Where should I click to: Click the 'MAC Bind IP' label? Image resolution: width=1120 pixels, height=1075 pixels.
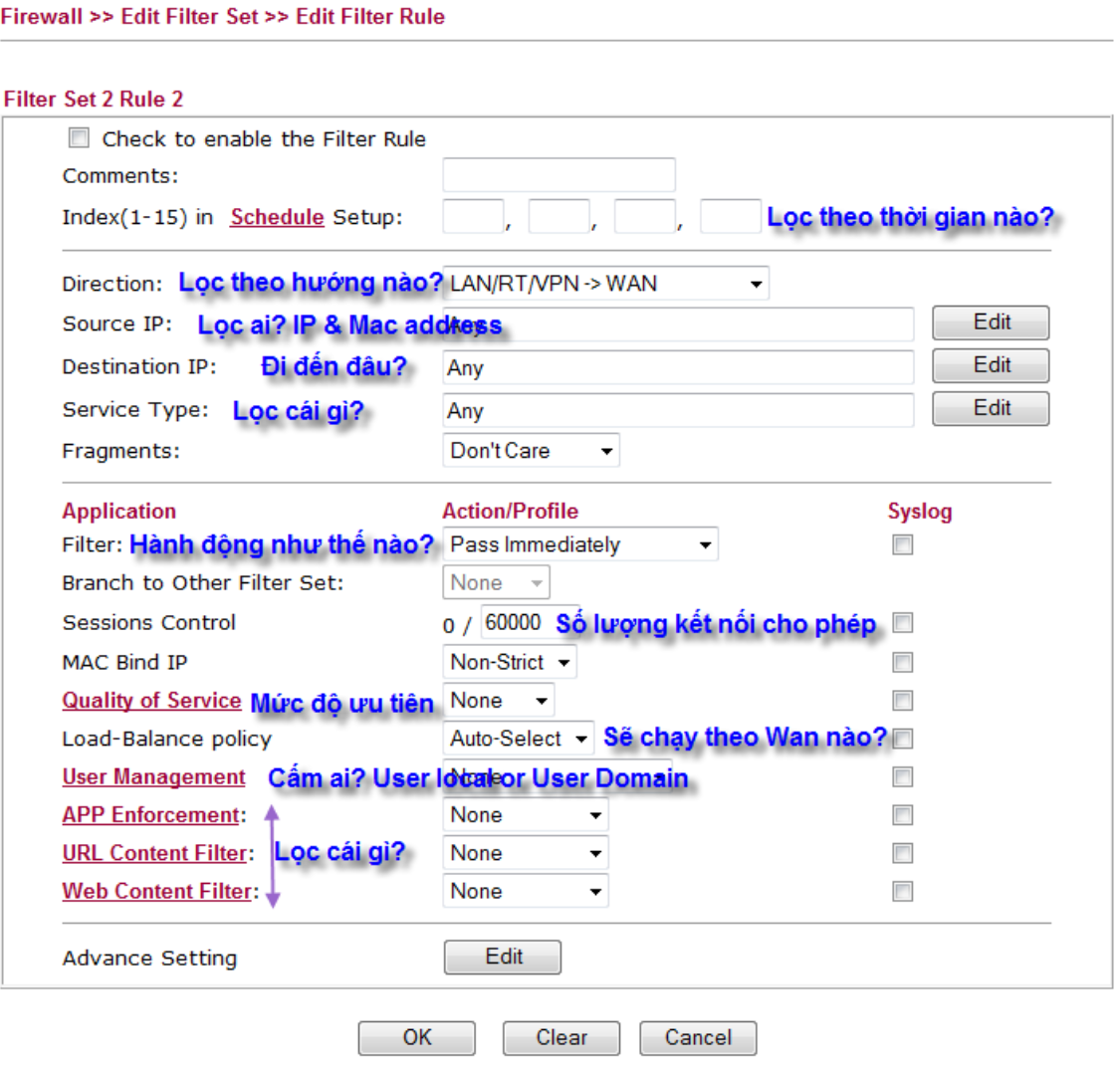124,662
